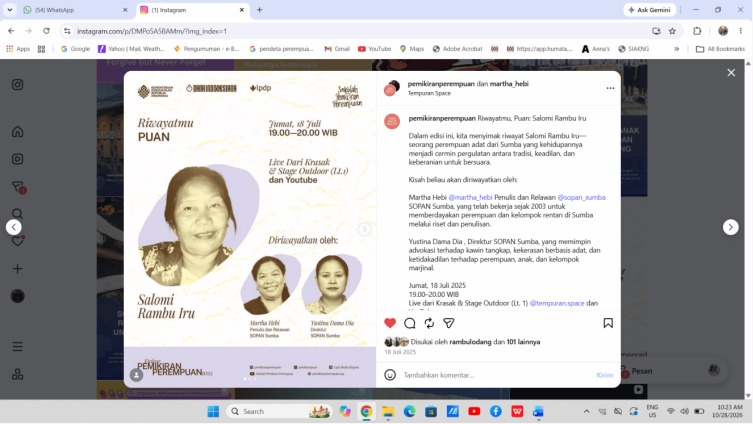
Task: Follow the @sopan_sumba mention link
Action: [x=581, y=197]
